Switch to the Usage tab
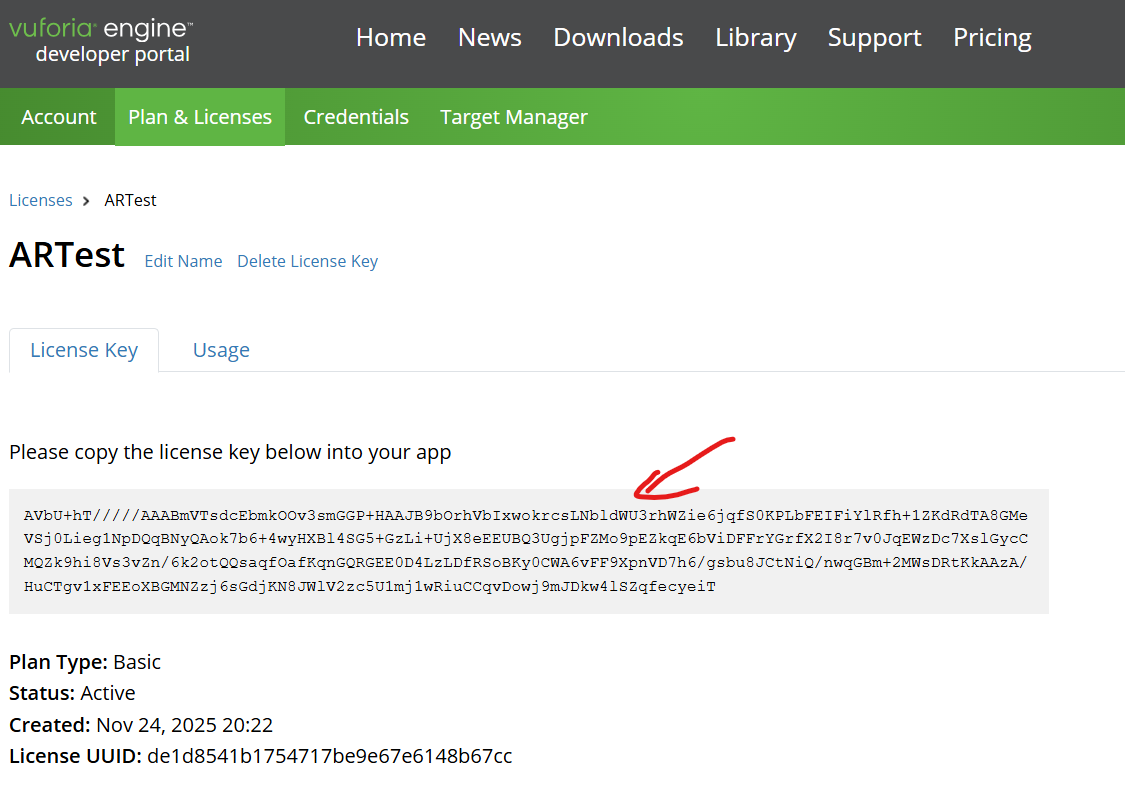The width and height of the screenshot is (1125, 805). pyautogui.click(x=221, y=350)
